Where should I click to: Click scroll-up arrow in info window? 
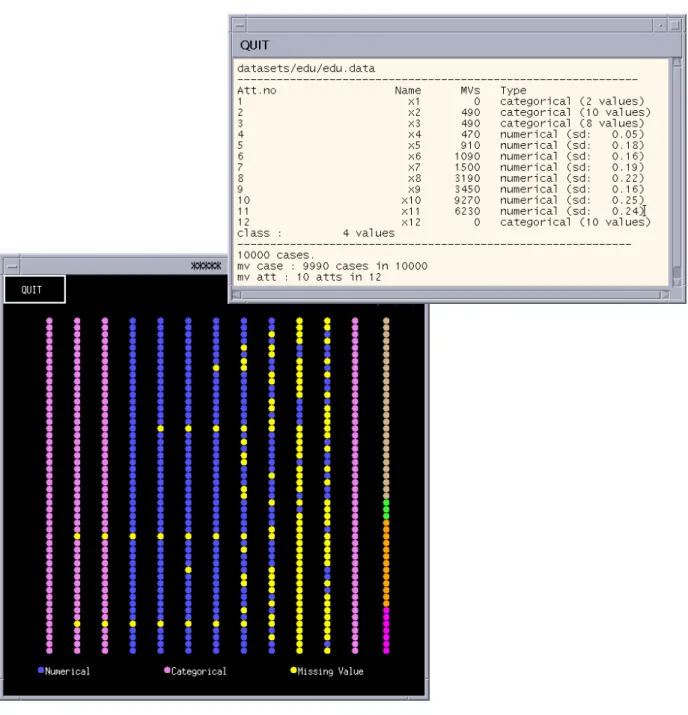click(677, 62)
